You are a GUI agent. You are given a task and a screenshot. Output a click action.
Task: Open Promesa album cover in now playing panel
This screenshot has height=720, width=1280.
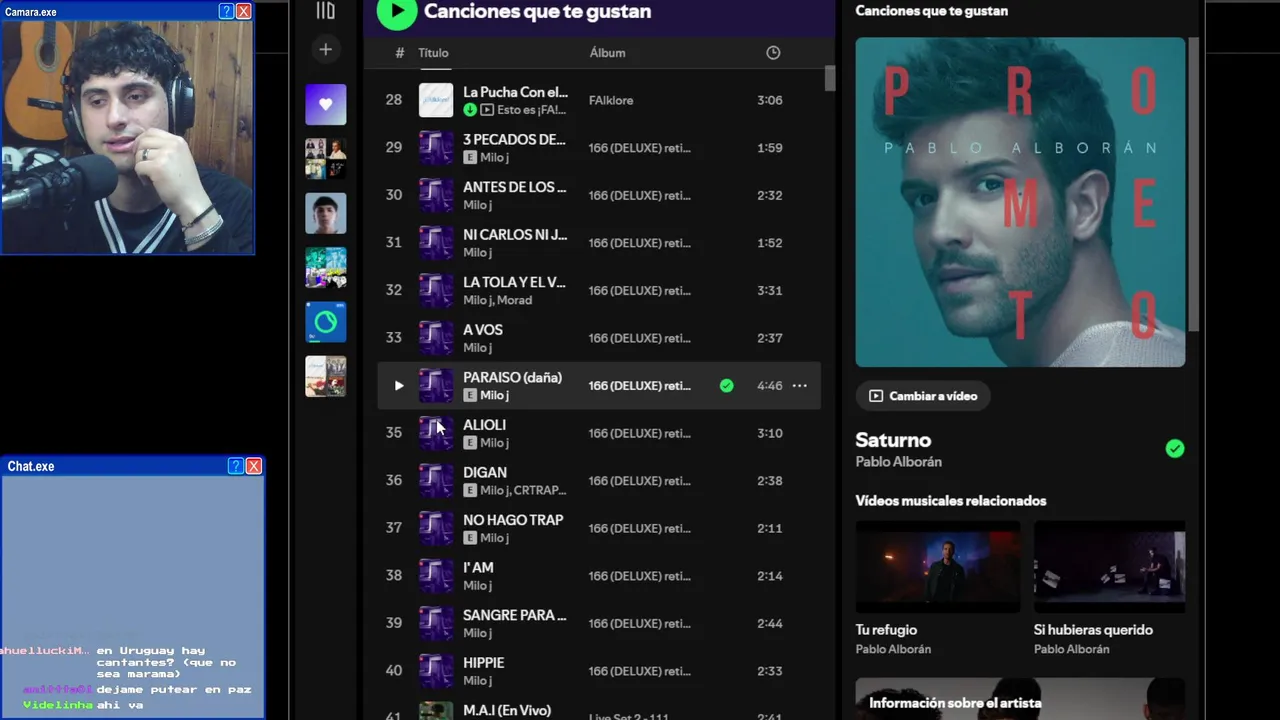[1020, 202]
